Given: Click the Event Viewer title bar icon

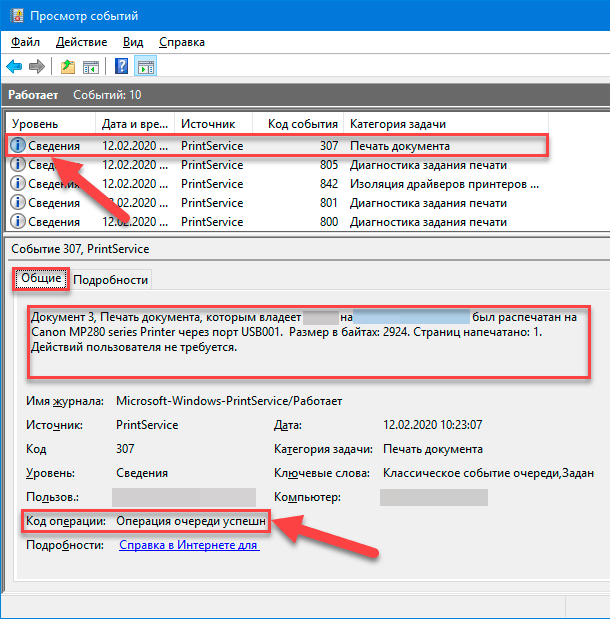Looking at the screenshot, I should pos(17,15).
